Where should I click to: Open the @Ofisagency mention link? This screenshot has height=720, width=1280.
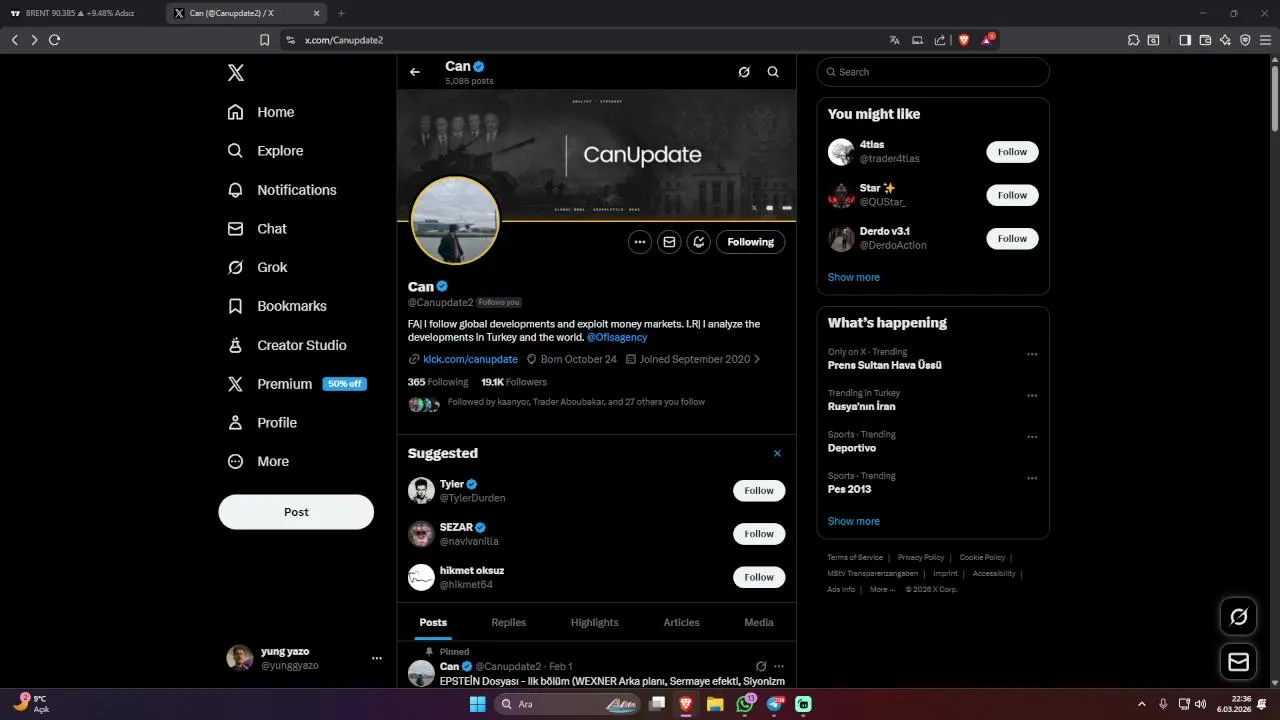pyautogui.click(x=617, y=338)
